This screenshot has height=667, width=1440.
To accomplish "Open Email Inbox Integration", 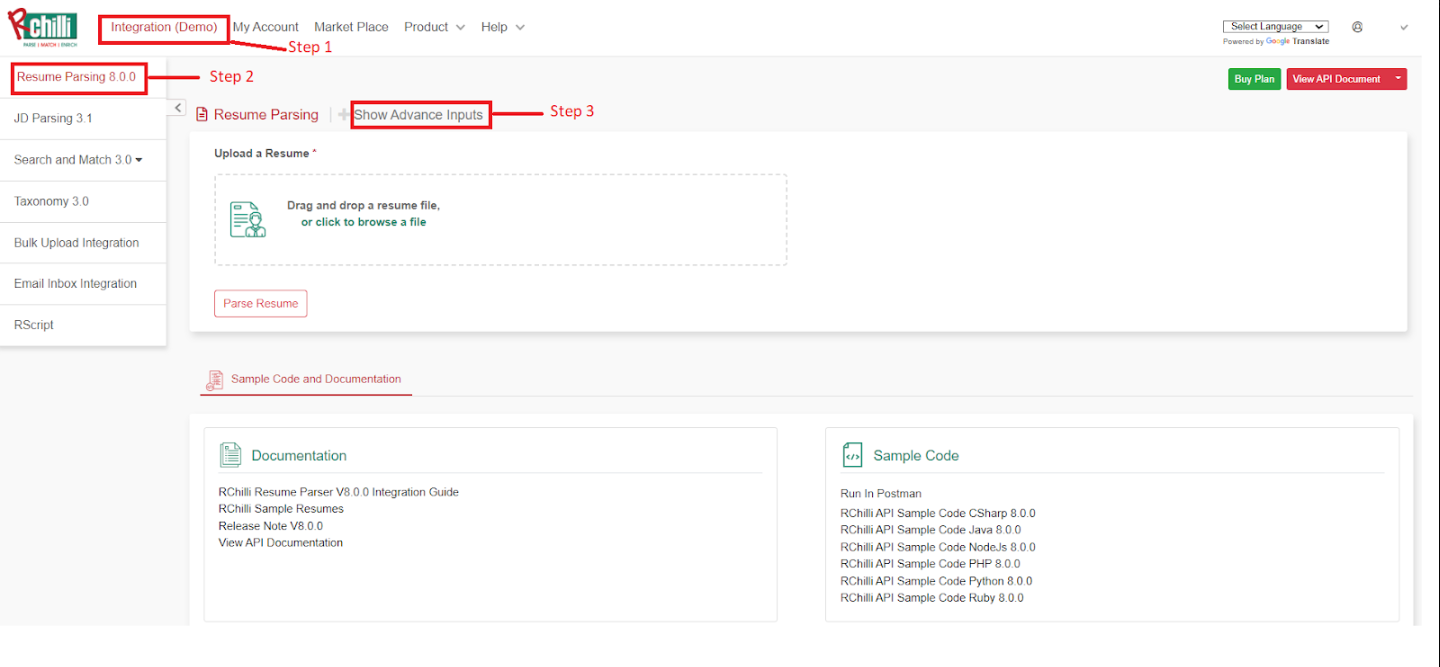I will pos(75,284).
